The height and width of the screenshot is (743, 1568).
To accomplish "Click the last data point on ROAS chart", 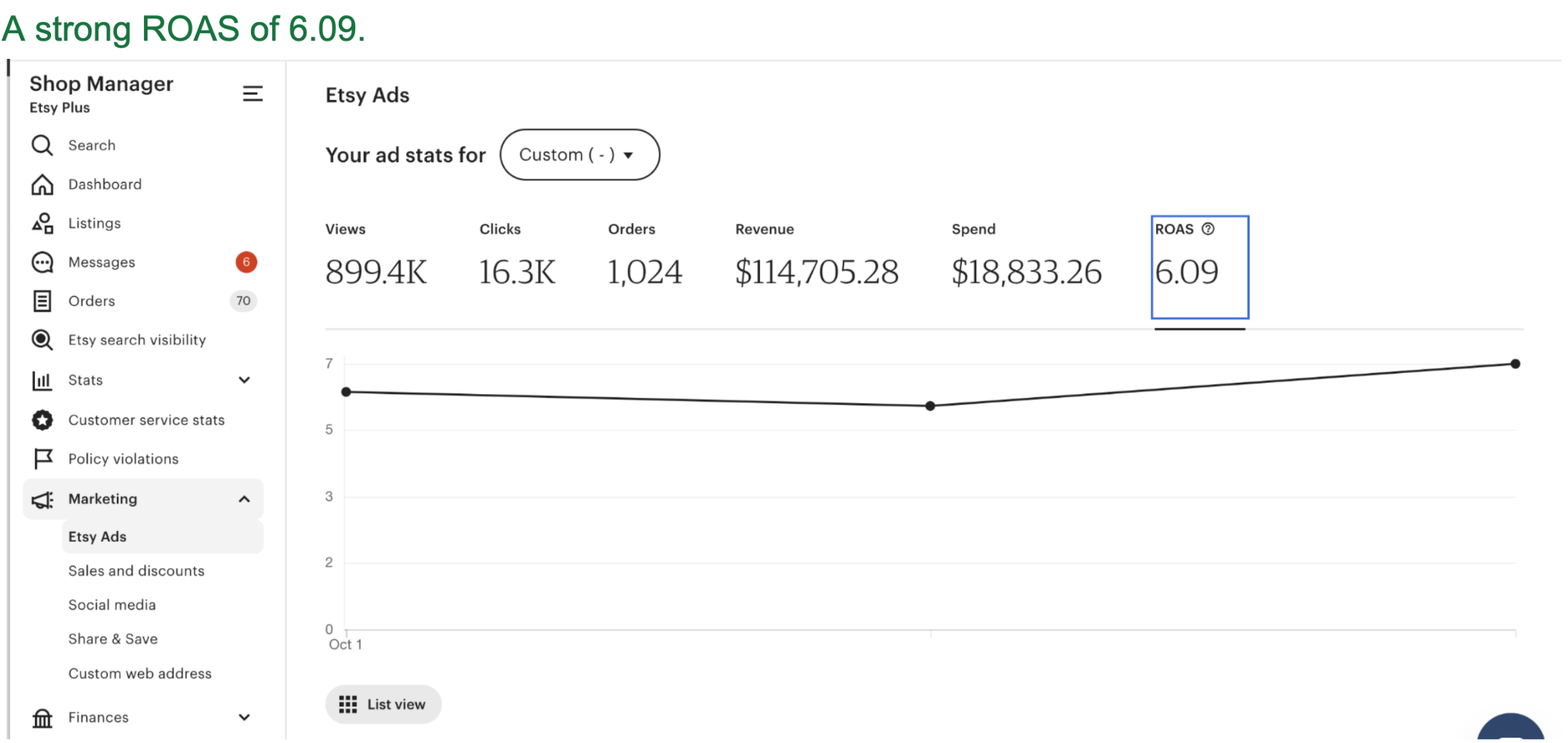I will pyautogui.click(x=1515, y=364).
